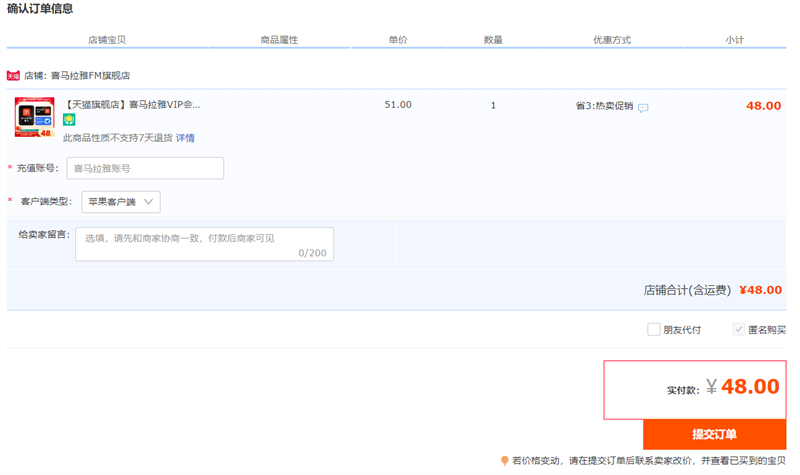Click the orange location pin icon at bottom
Viewport: 800px width, 475px height.
pyautogui.click(x=505, y=461)
